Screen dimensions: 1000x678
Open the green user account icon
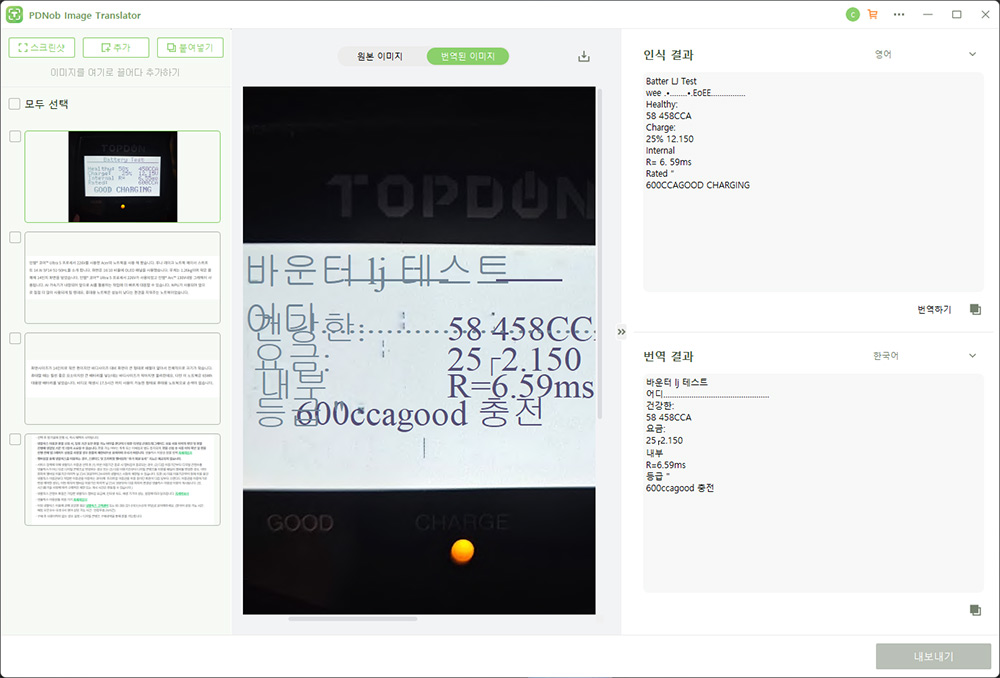pyautogui.click(x=853, y=15)
